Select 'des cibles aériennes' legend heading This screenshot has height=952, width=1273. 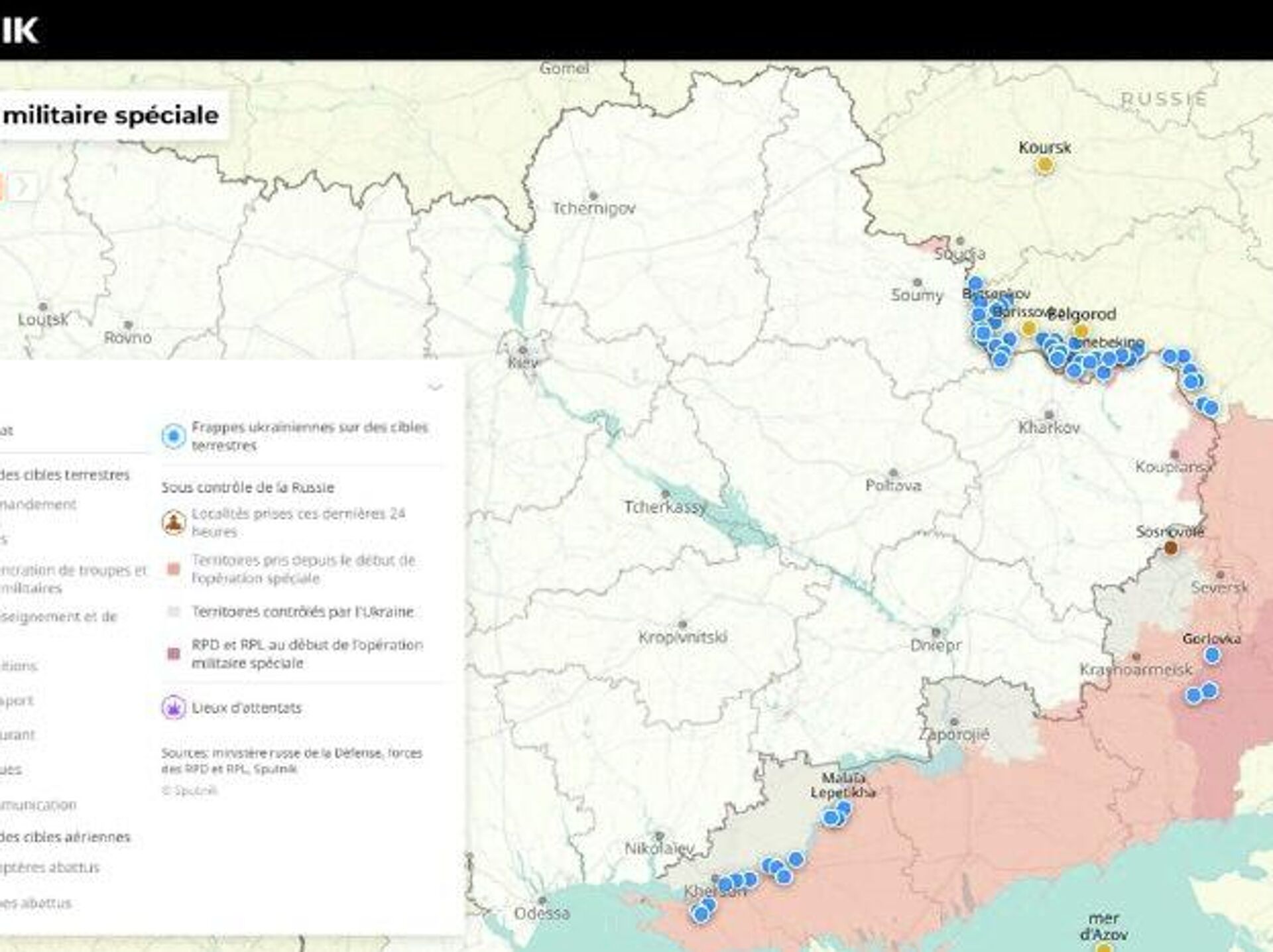(x=65, y=837)
